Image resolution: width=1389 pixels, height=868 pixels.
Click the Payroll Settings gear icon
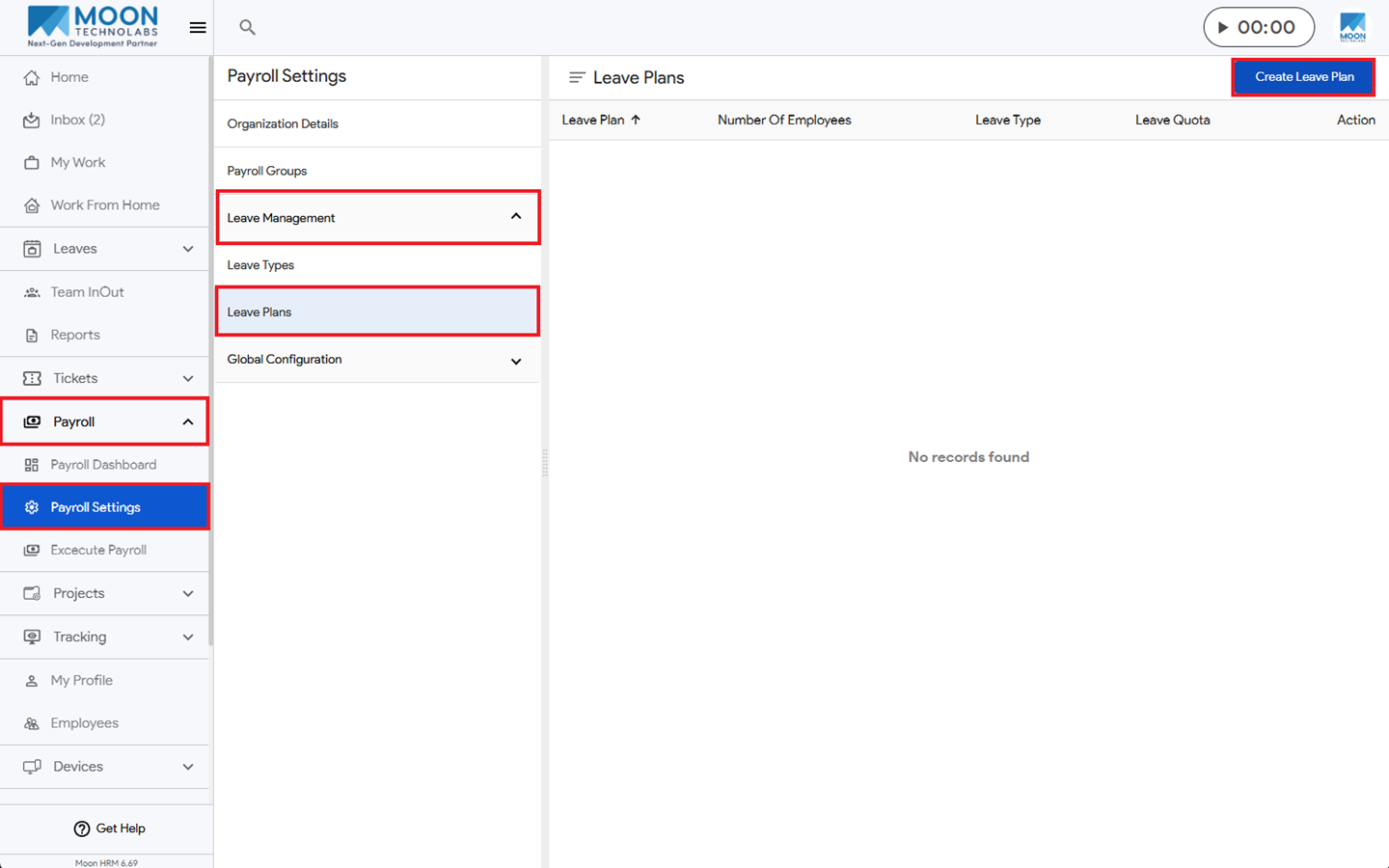tap(32, 507)
